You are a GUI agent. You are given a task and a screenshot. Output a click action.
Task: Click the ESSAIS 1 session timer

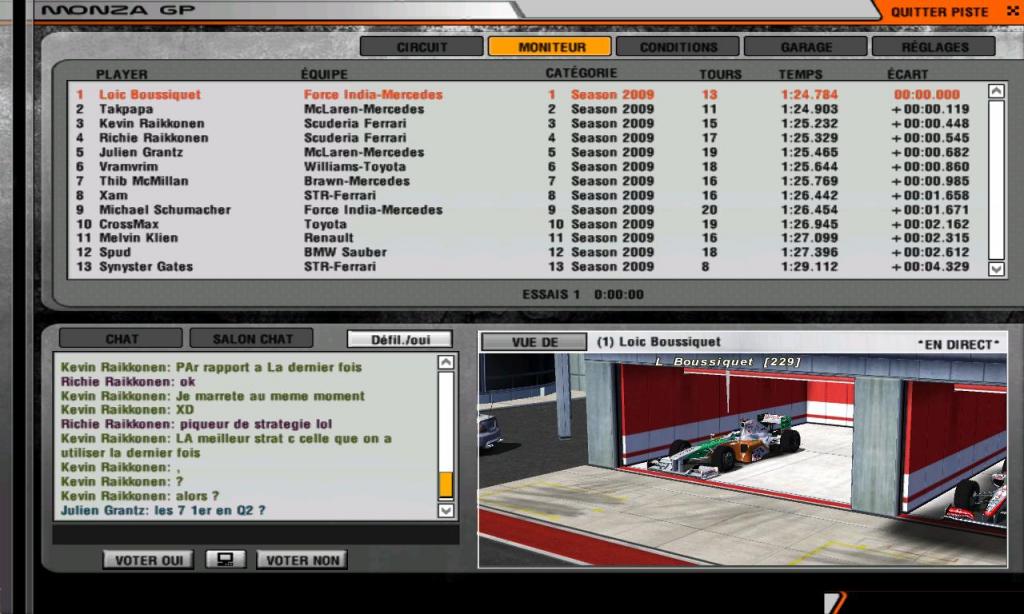pyautogui.click(x=583, y=295)
